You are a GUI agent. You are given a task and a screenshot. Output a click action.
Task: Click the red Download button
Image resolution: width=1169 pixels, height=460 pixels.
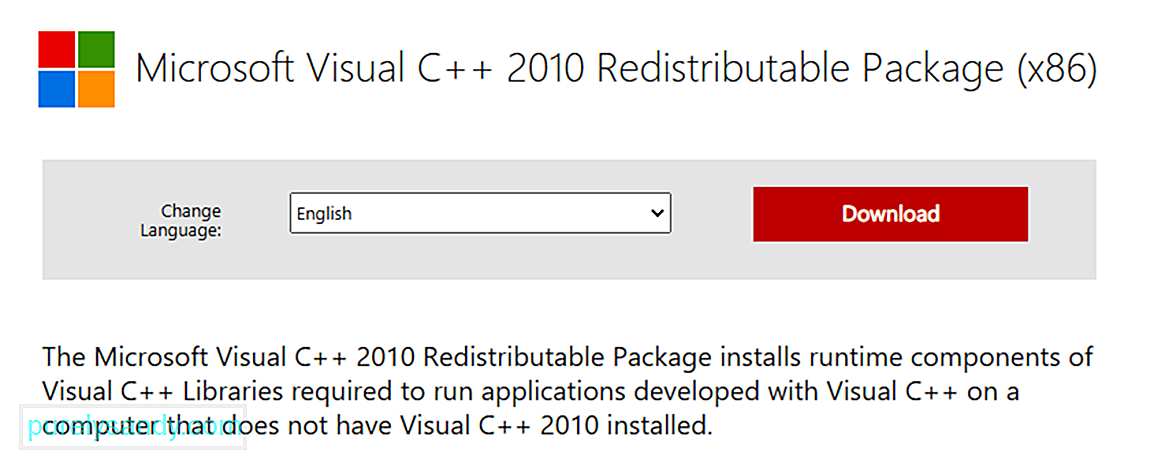tap(890, 214)
